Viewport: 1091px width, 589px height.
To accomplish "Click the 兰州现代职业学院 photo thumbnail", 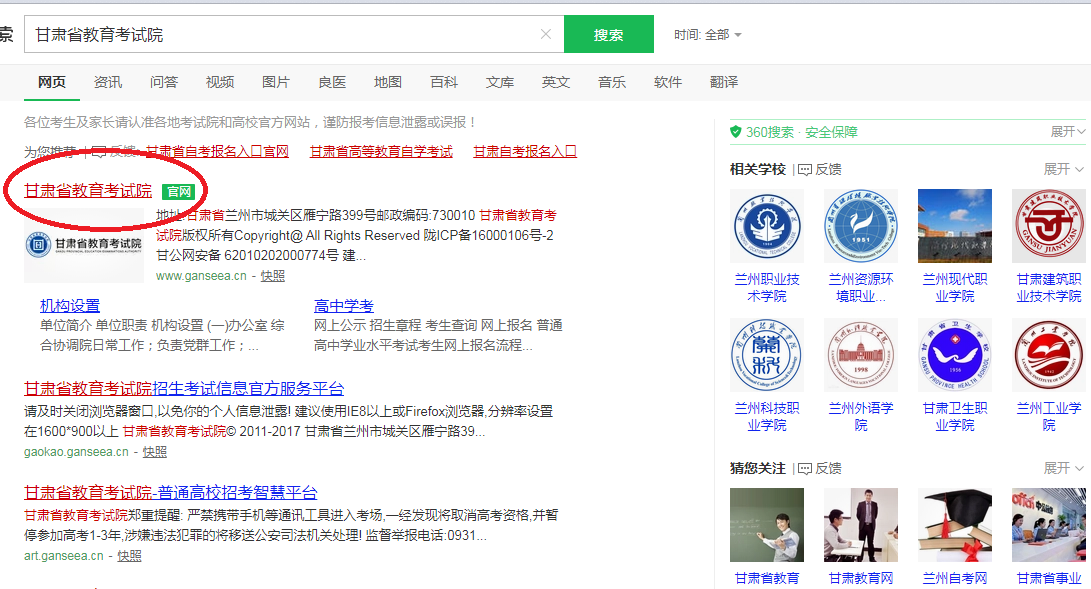I will point(954,226).
